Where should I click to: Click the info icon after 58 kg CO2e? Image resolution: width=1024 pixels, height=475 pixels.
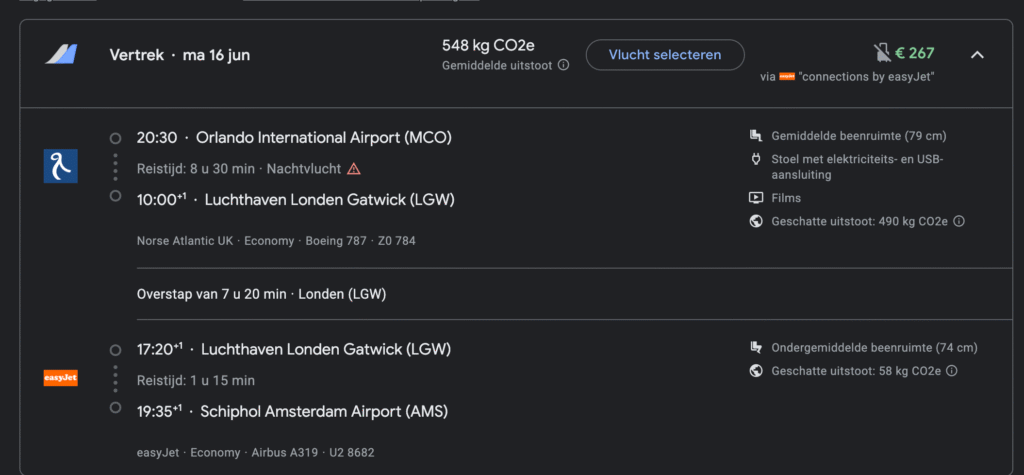tap(952, 371)
